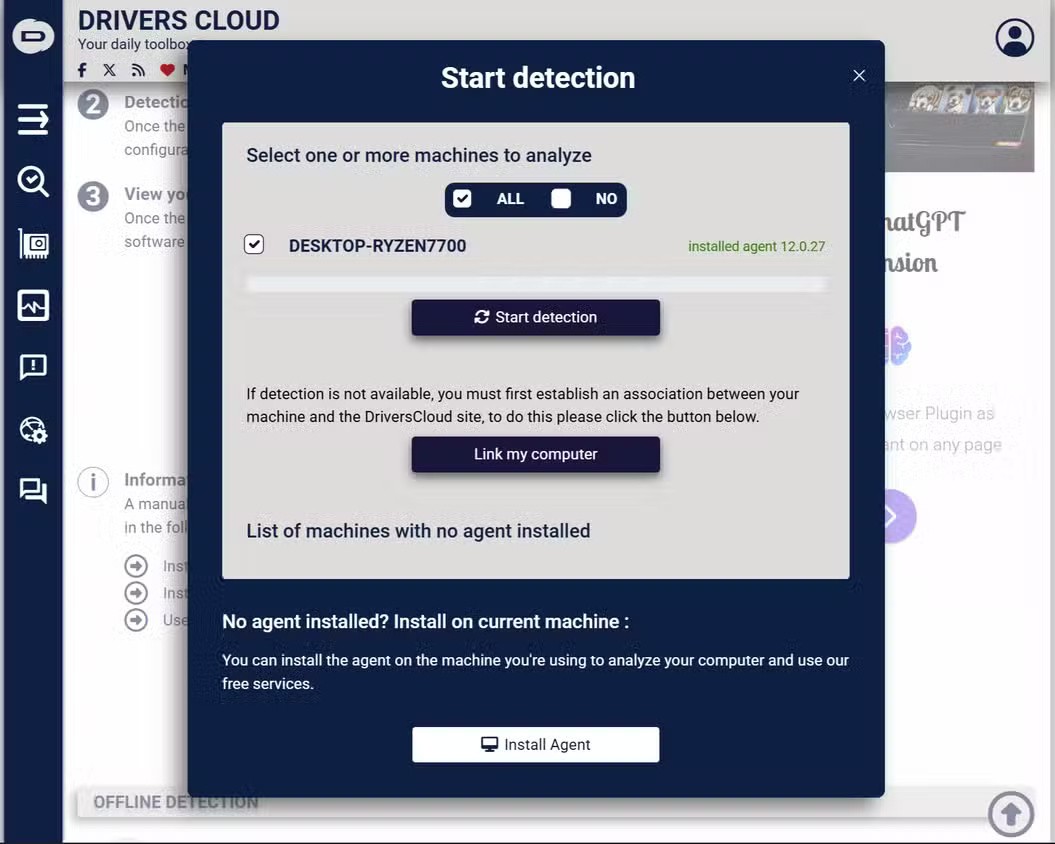Open the X social link icon
Image resolution: width=1055 pixels, height=844 pixels.
110,70
